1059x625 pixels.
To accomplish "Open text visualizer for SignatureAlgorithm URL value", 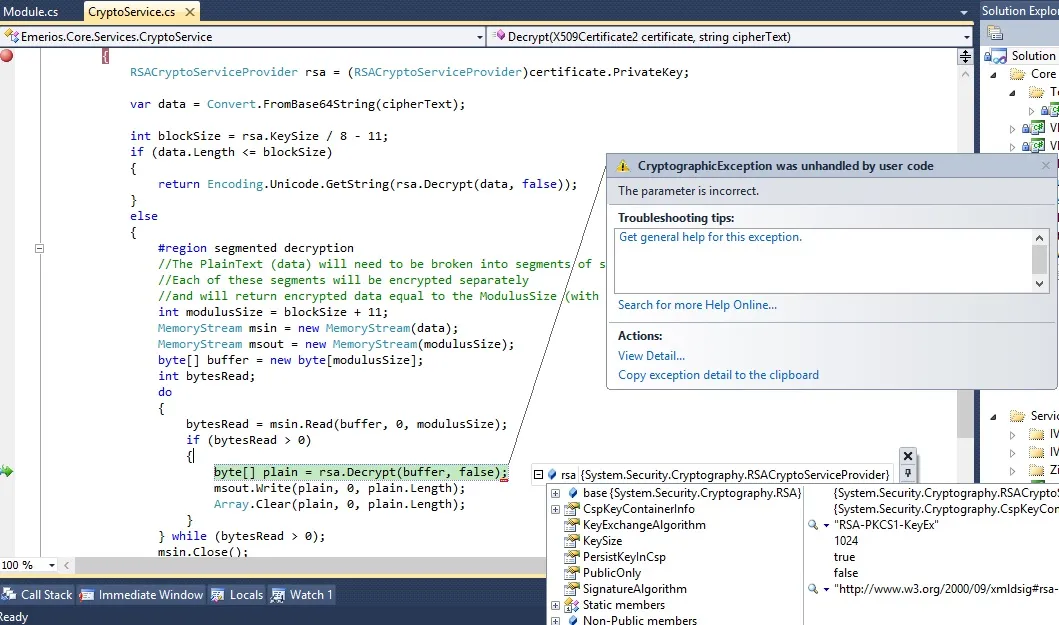I will (813, 589).
